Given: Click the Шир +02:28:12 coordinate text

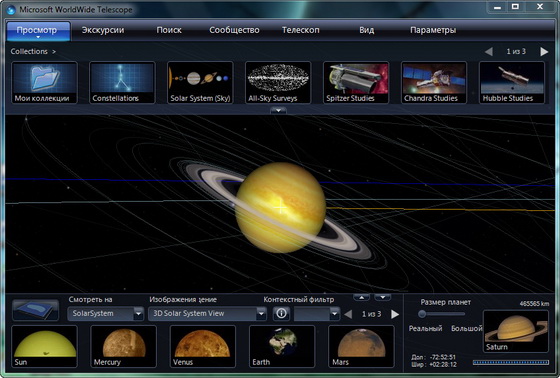Looking at the screenshot, I should tap(434, 364).
